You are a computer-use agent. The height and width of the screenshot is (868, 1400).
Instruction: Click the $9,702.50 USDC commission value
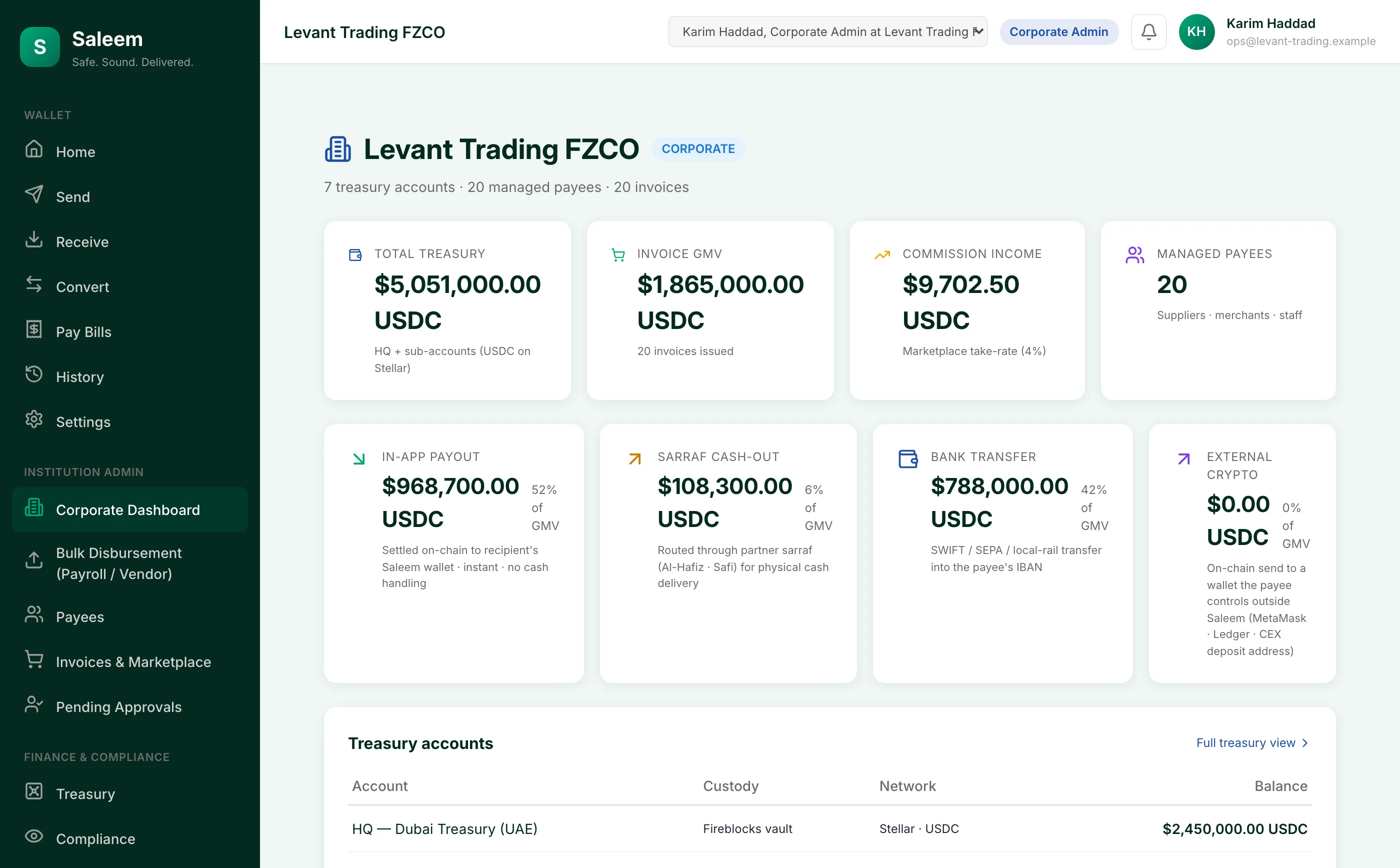coord(961,302)
